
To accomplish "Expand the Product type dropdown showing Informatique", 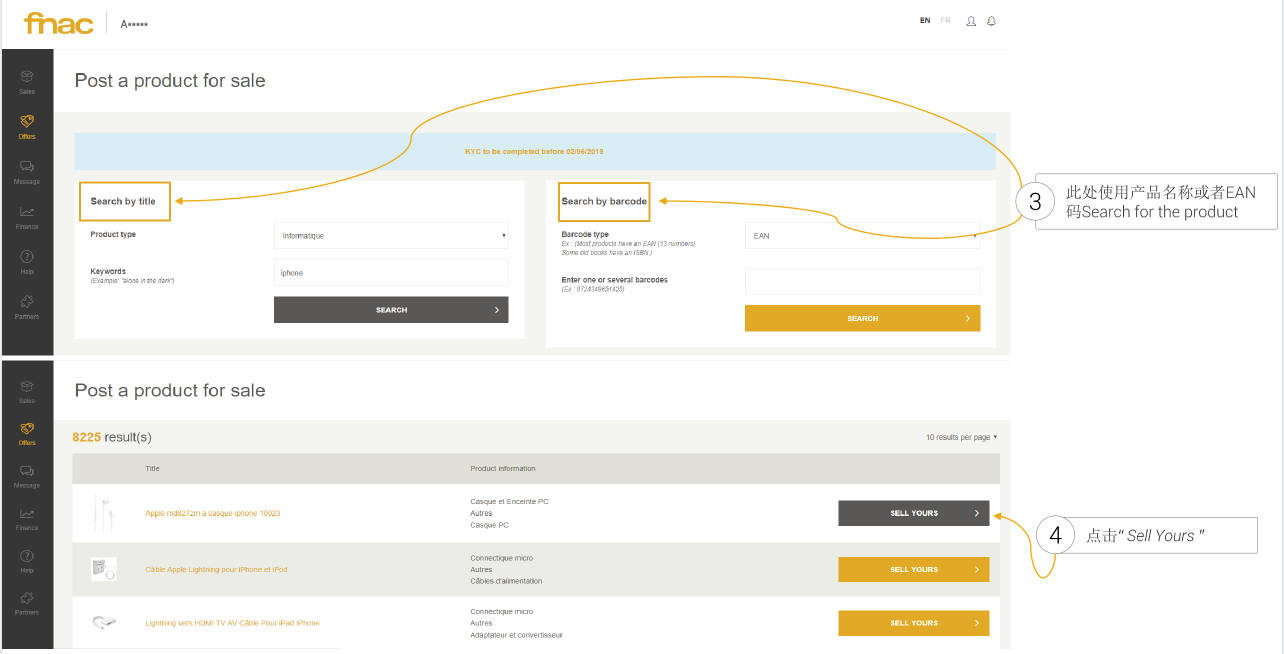I will point(391,236).
